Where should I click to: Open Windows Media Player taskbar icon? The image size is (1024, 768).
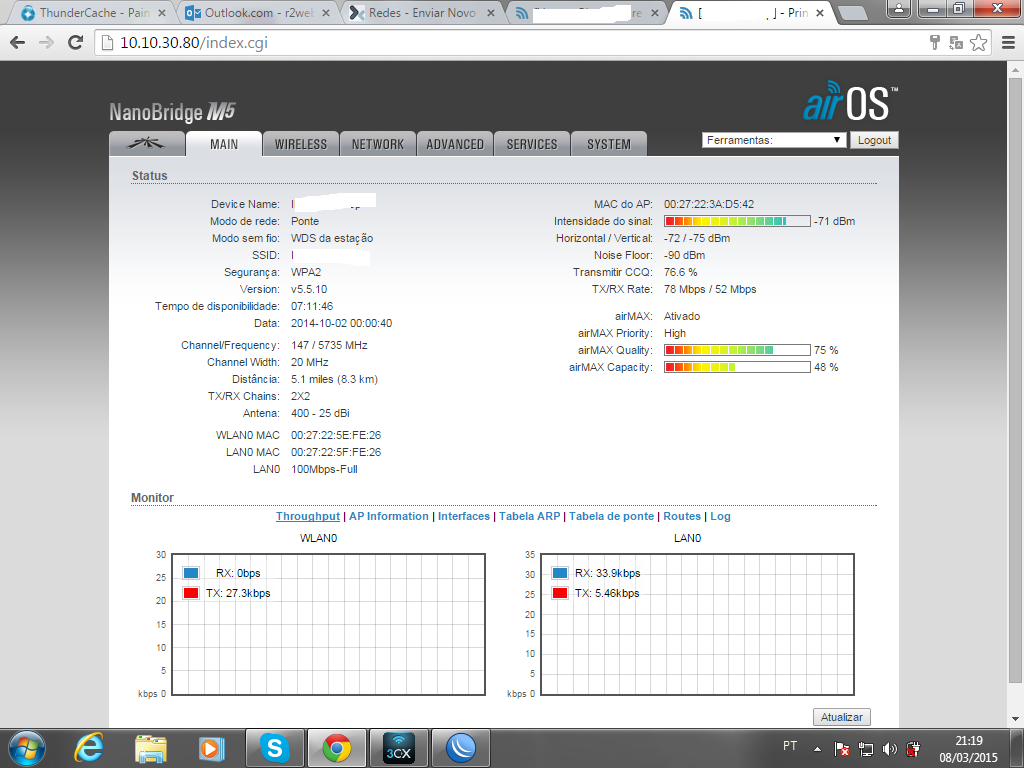[x=212, y=748]
